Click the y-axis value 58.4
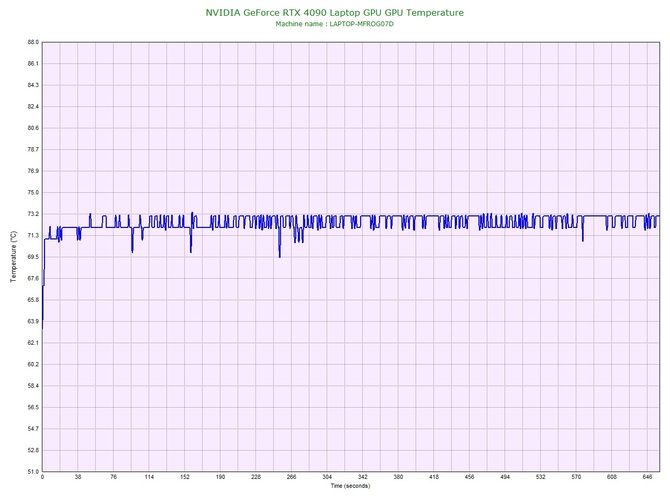This screenshot has height=503, width=670. (33, 385)
